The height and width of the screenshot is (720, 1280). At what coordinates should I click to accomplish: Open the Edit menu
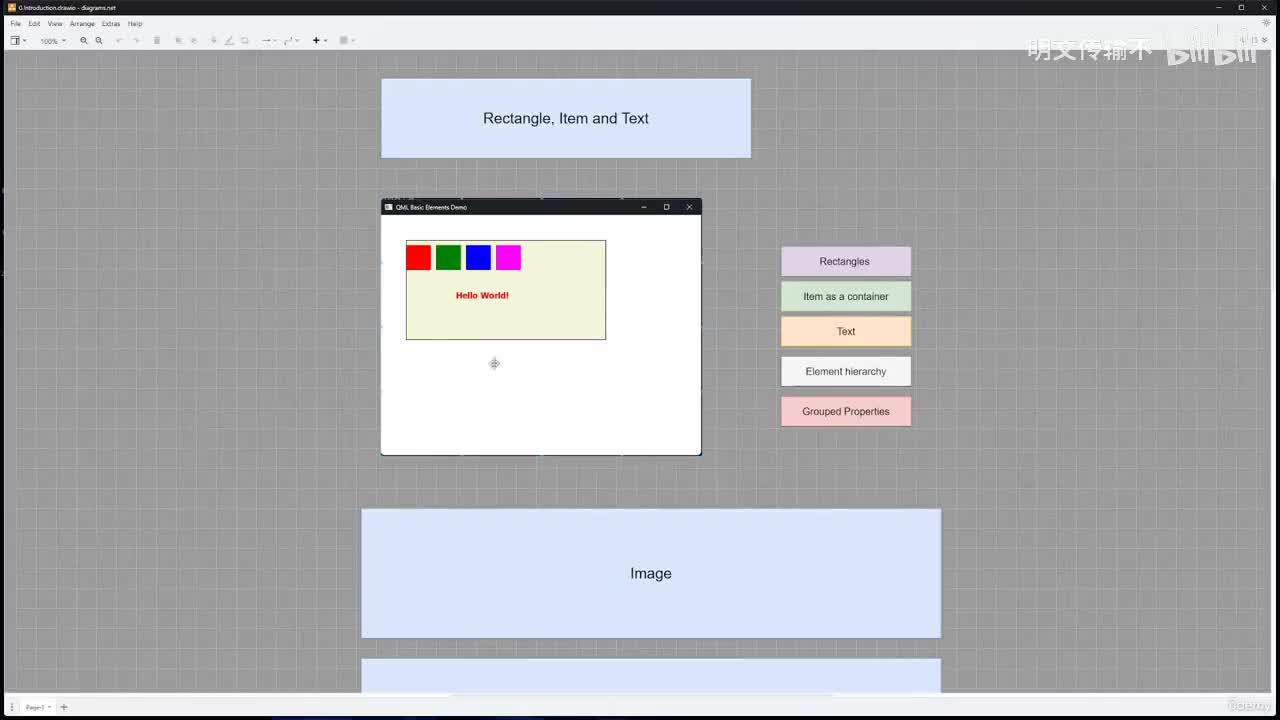click(x=34, y=23)
